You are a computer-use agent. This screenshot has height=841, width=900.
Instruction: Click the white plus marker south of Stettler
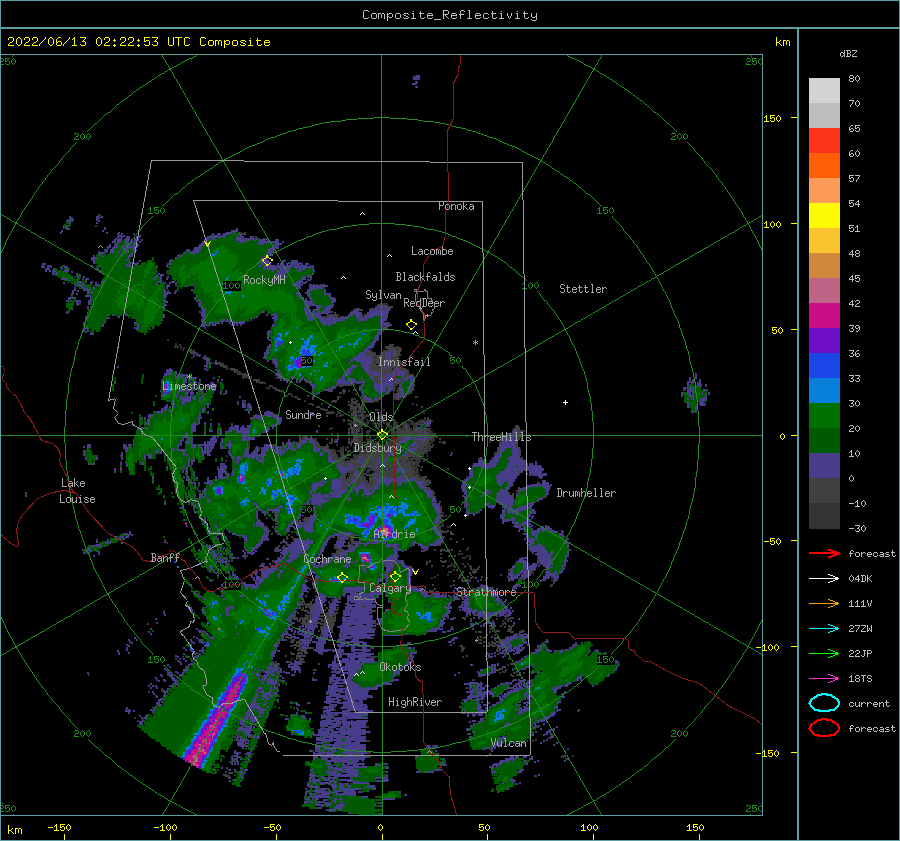coord(565,402)
